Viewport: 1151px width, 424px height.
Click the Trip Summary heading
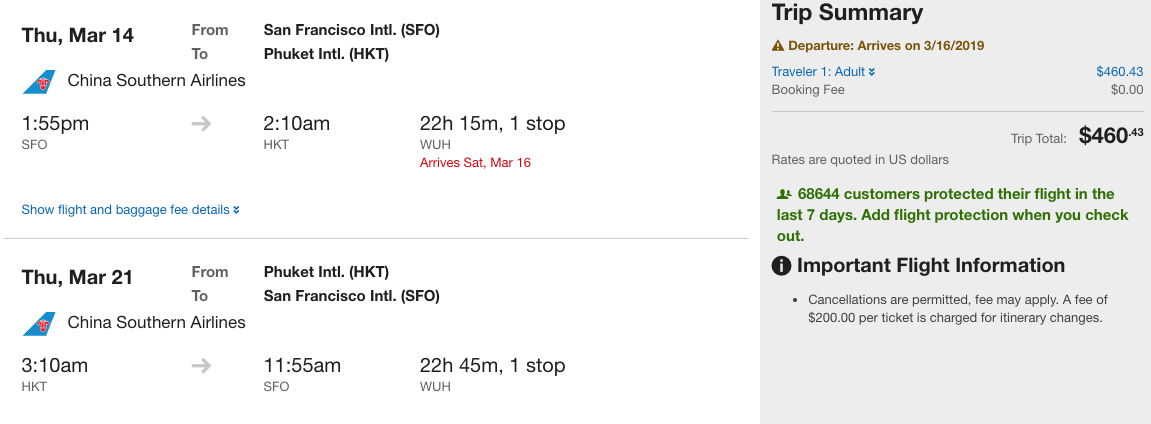(847, 13)
